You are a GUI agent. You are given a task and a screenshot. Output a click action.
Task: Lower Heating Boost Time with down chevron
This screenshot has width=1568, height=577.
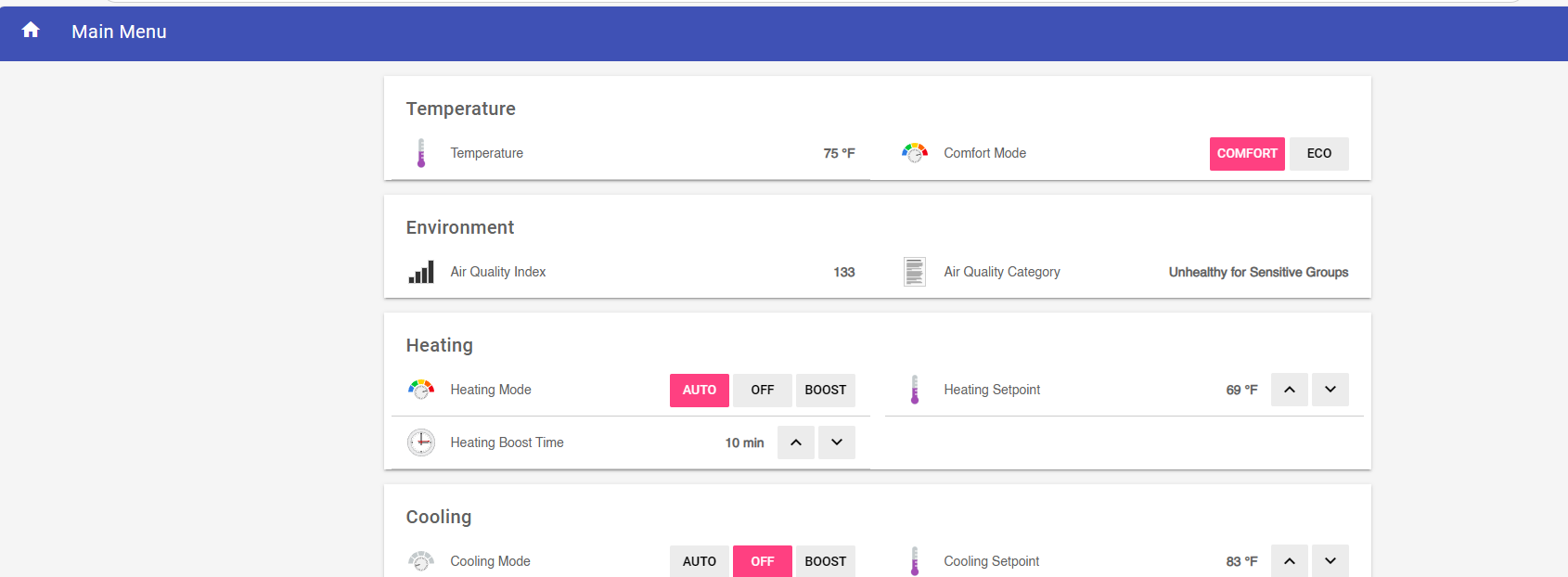[836, 442]
